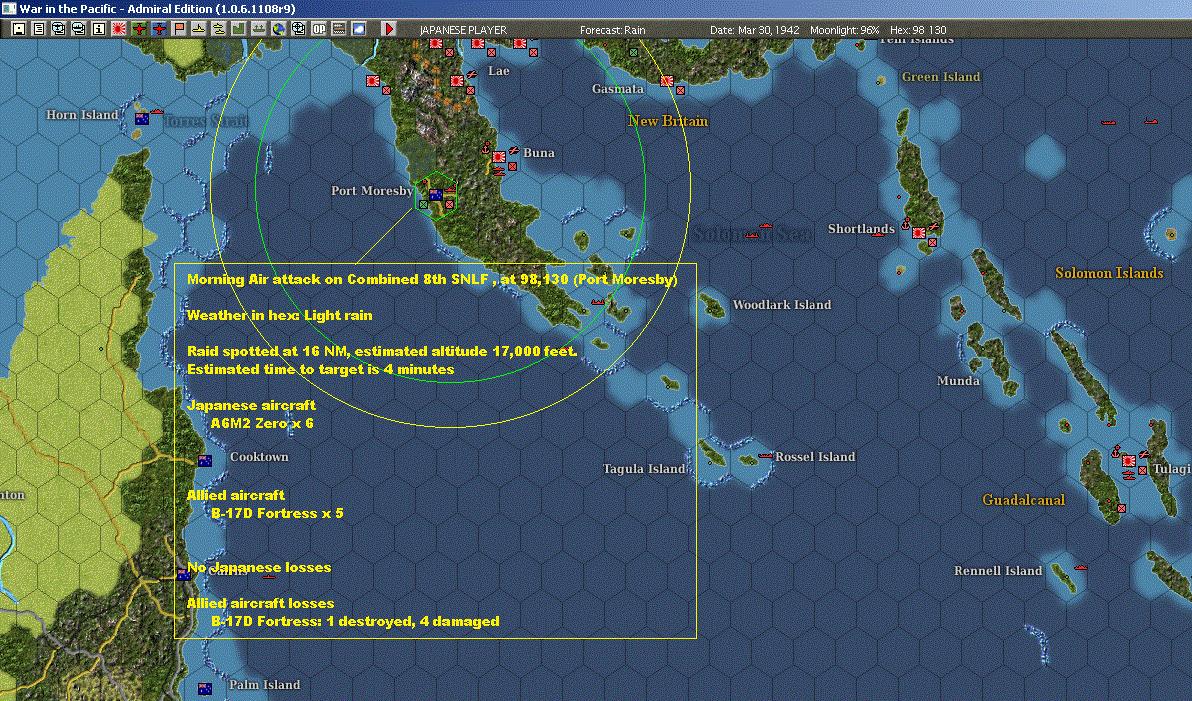The height and width of the screenshot is (701, 1192).
Task: Select the Japanese flag base at Gasmata
Action: point(667,81)
